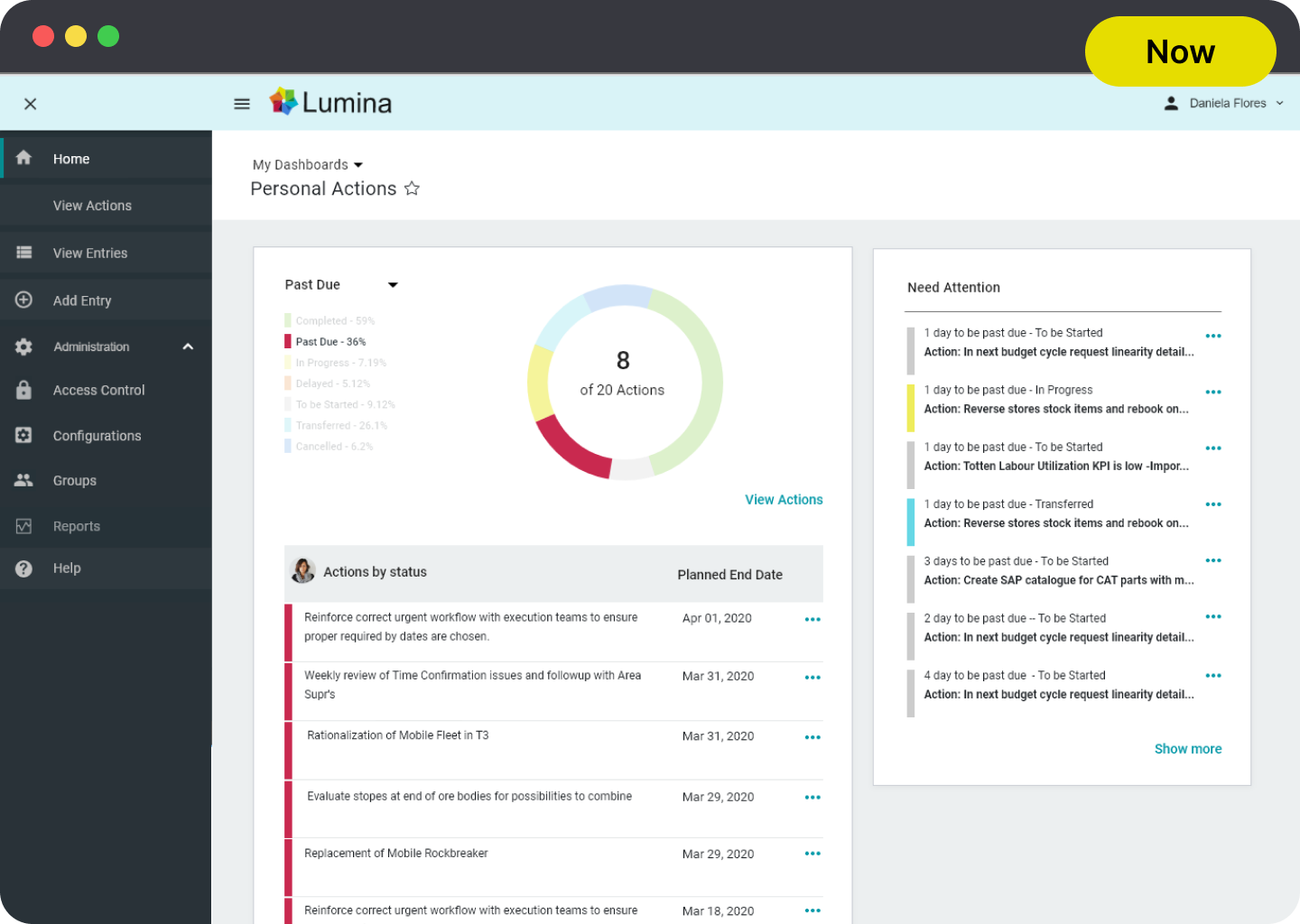The width and height of the screenshot is (1300, 924).
Task: Select the Transferred - 26.1% legend entry
Action: pyautogui.click(x=336, y=425)
